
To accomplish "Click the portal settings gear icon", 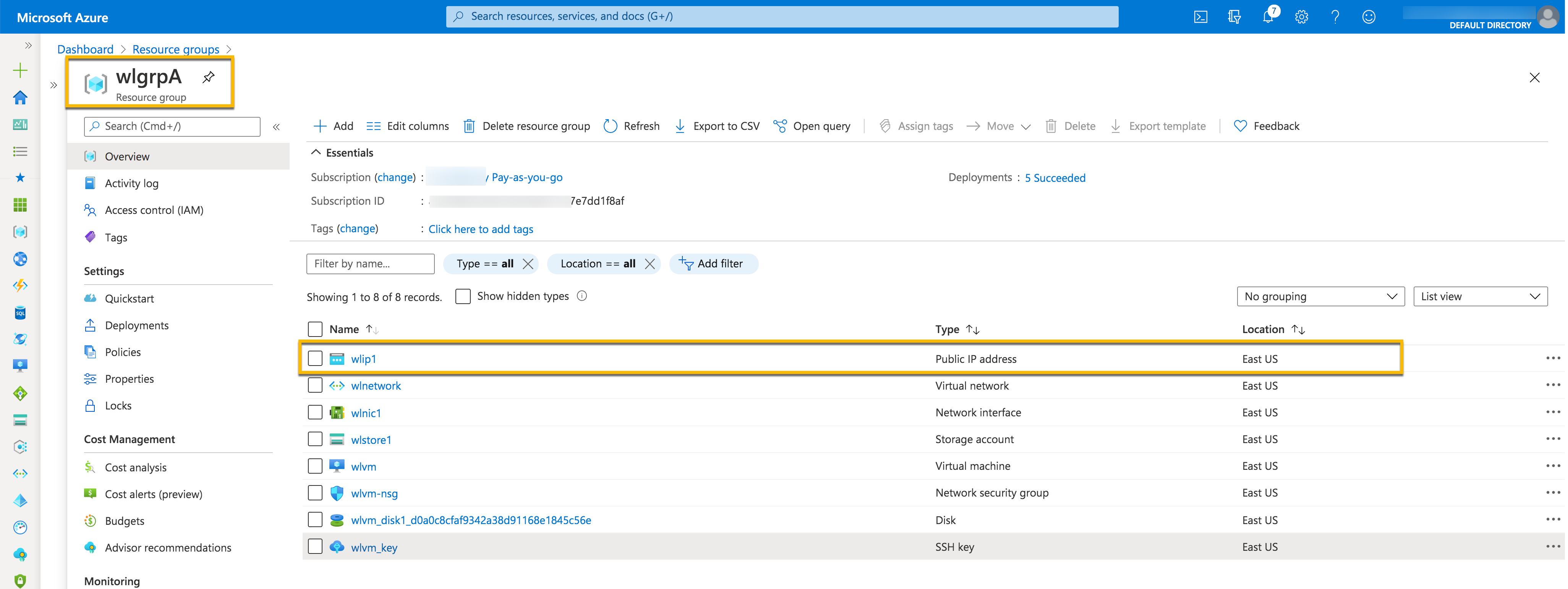I will (1301, 16).
